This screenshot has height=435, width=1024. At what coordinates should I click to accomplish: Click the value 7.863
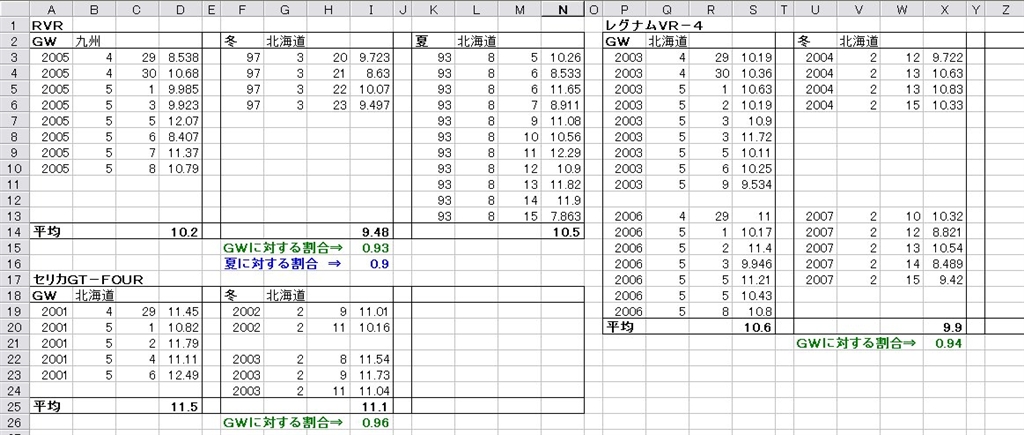(x=565, y=216)
